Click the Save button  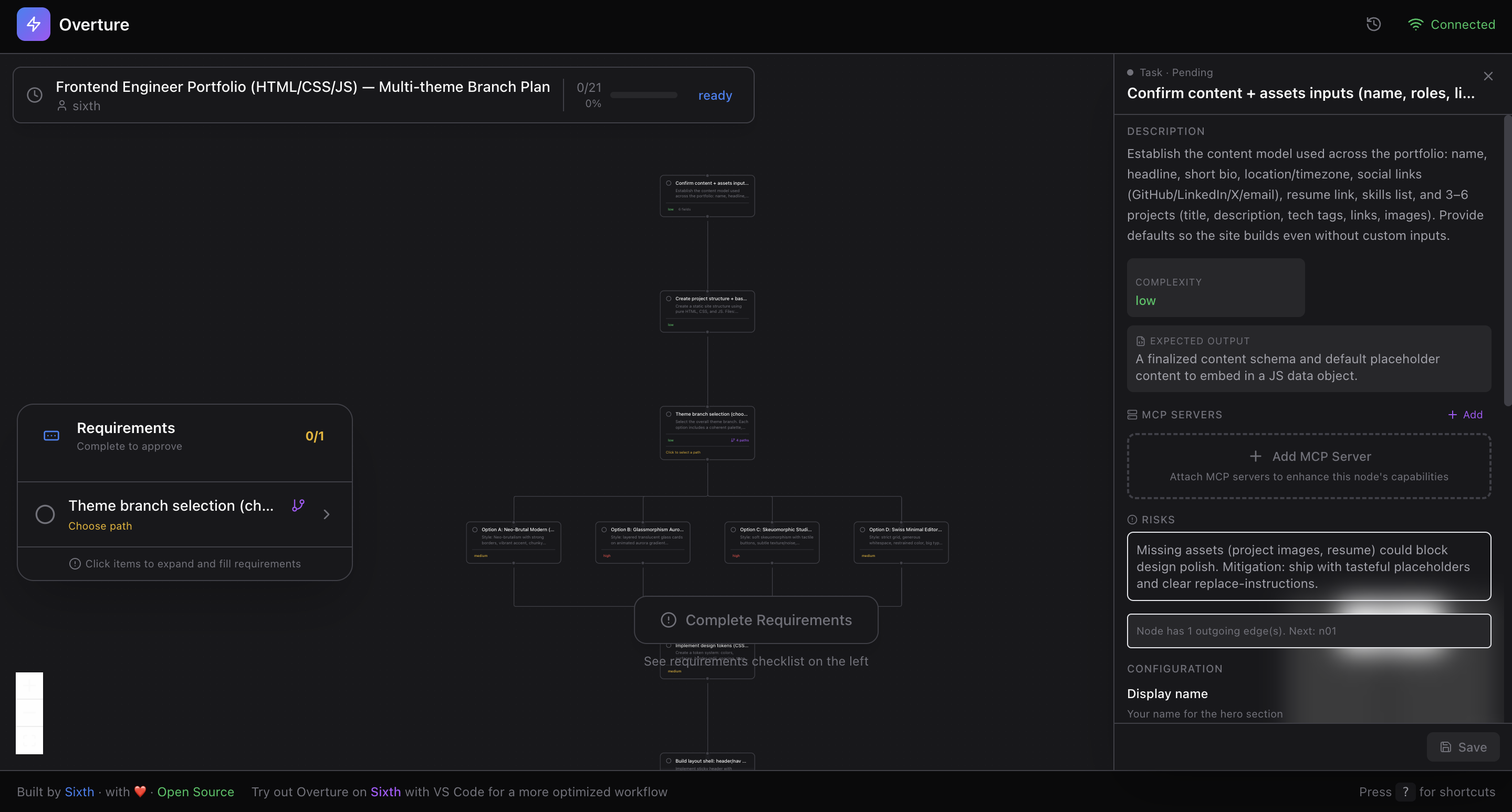pyautogui.click(x=1463, y=747)
